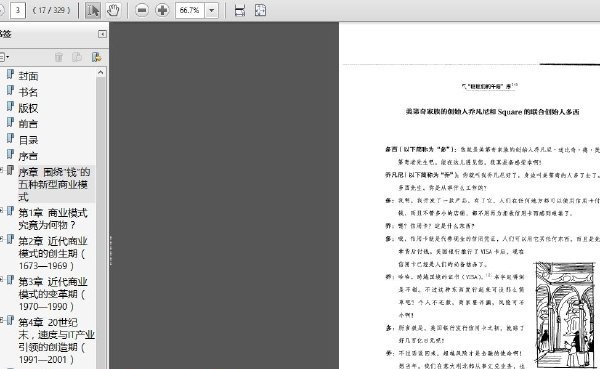Open the 版权 bookmark
The height and width of the screenshot is (369, 600).
point(28,108)
